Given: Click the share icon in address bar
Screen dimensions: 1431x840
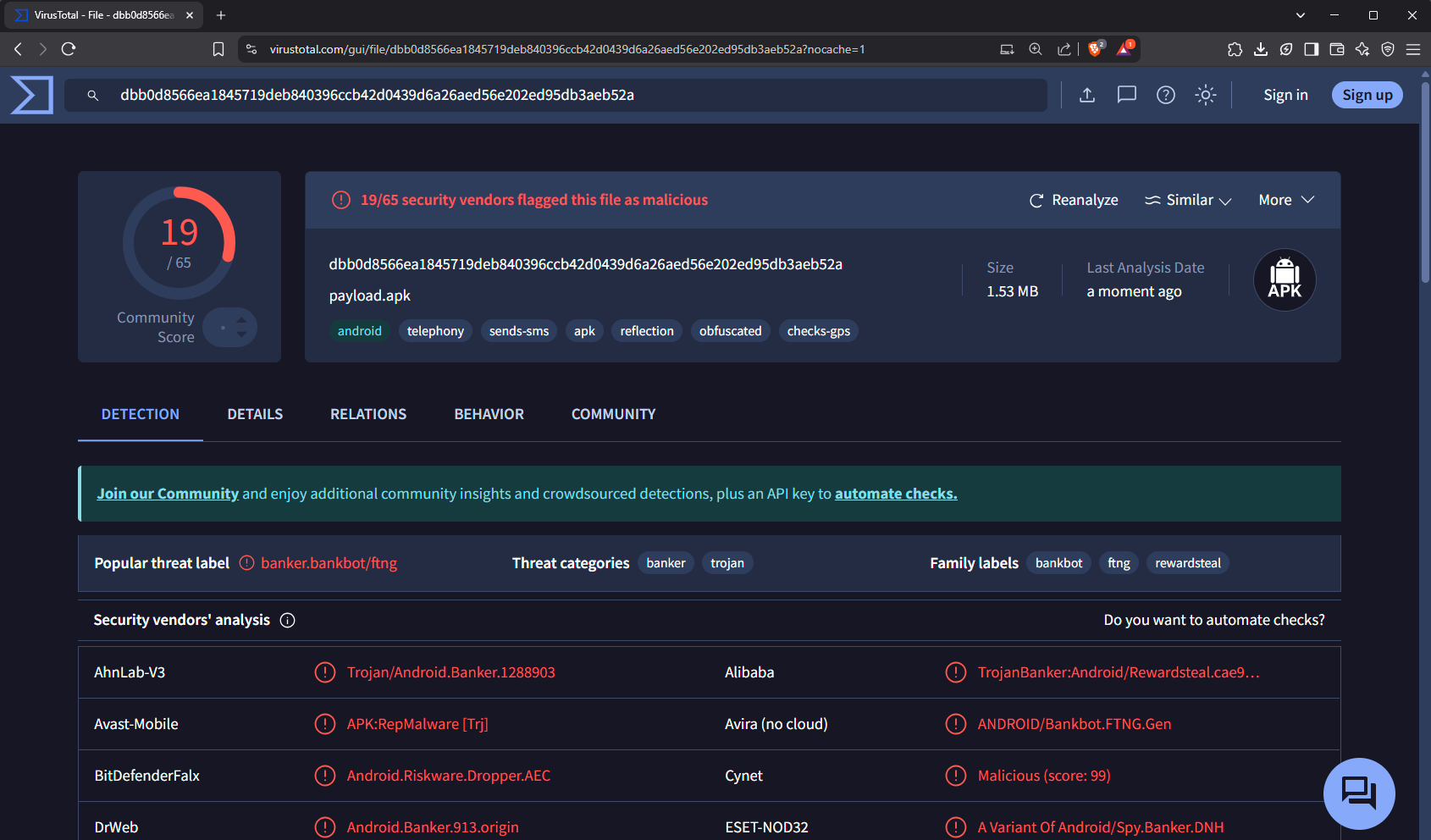Looking at the screenshot, I should click(x=1064, y=49).
